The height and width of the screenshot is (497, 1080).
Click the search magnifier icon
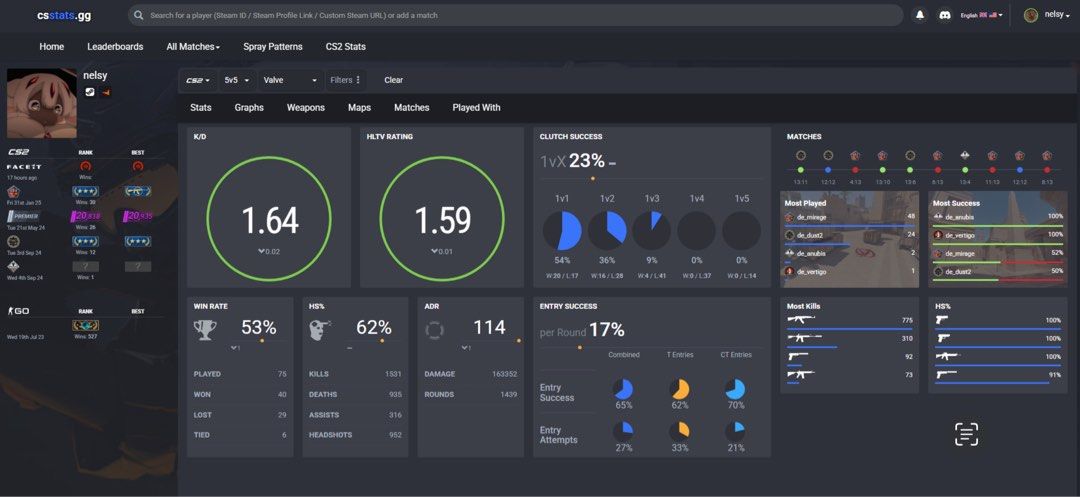click(139, 15)
